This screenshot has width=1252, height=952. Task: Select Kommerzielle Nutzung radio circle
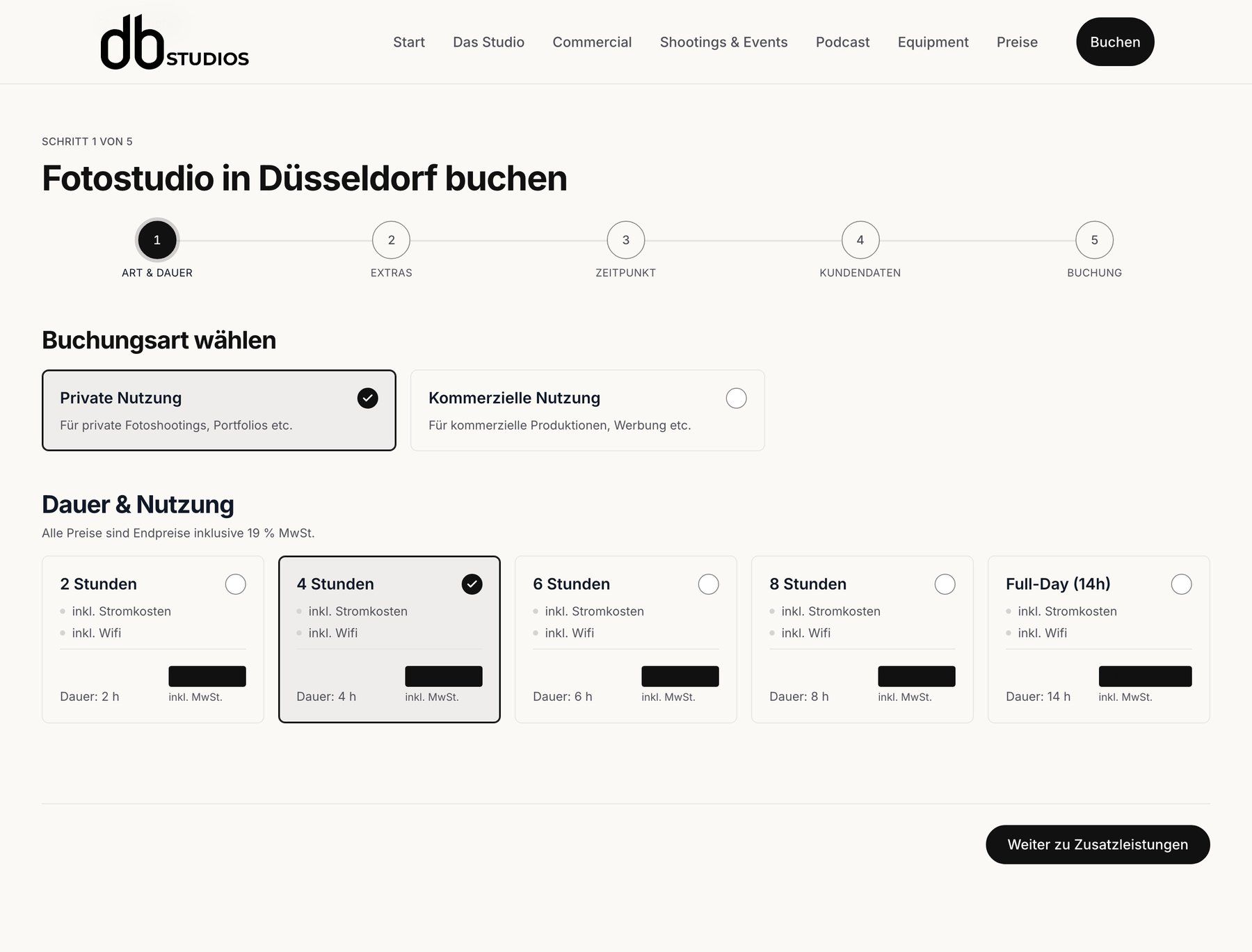tap(737, 398)
